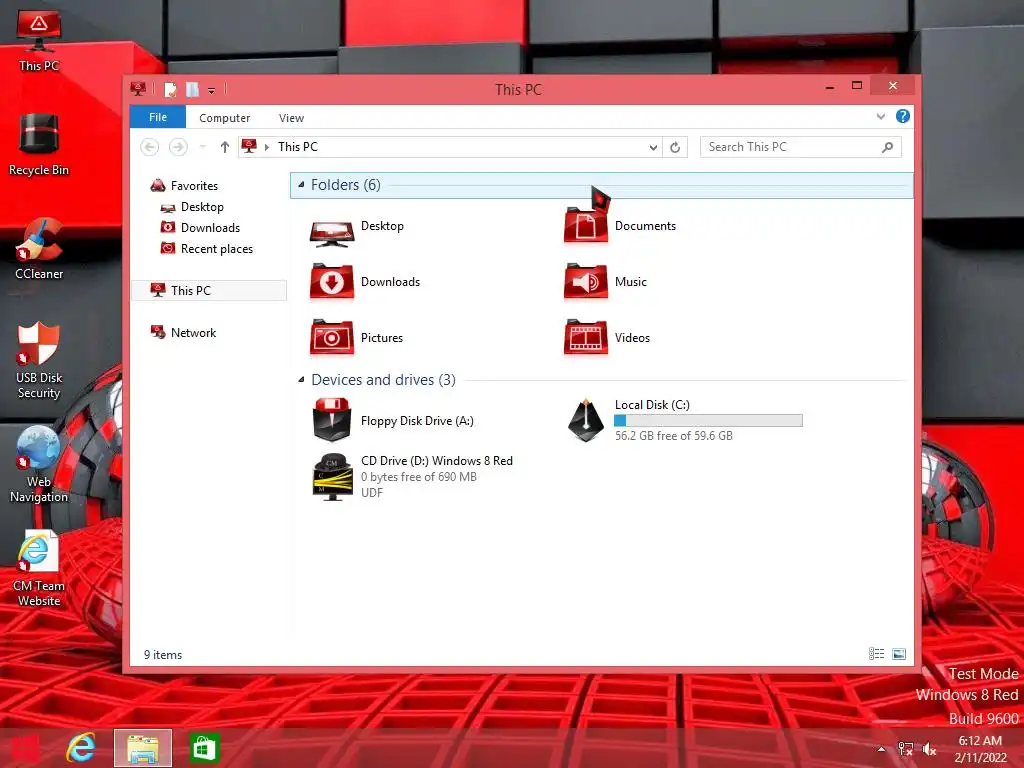The image size is (1024, 768).
Task: Switch to details view icon in status bar
Action: tap(876, 654)
